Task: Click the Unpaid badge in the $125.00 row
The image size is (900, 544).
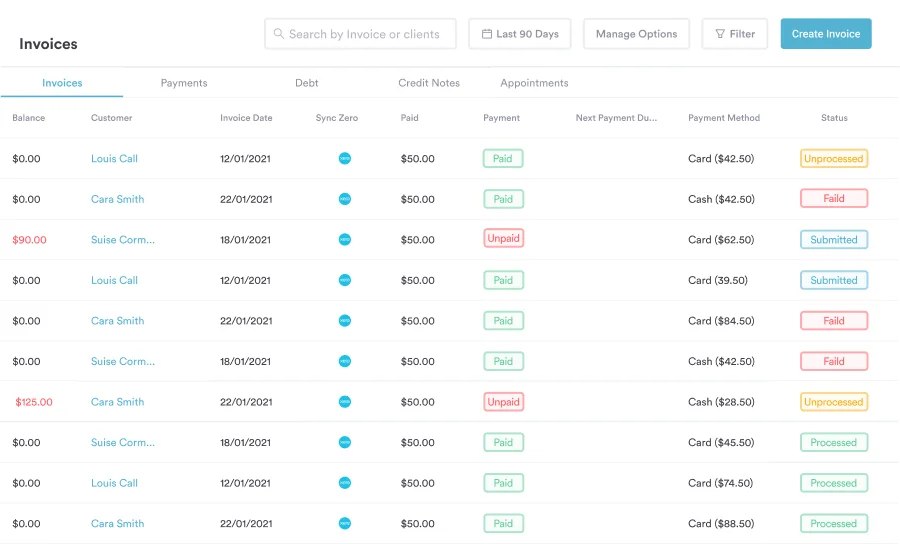Action: click(503, 402)
